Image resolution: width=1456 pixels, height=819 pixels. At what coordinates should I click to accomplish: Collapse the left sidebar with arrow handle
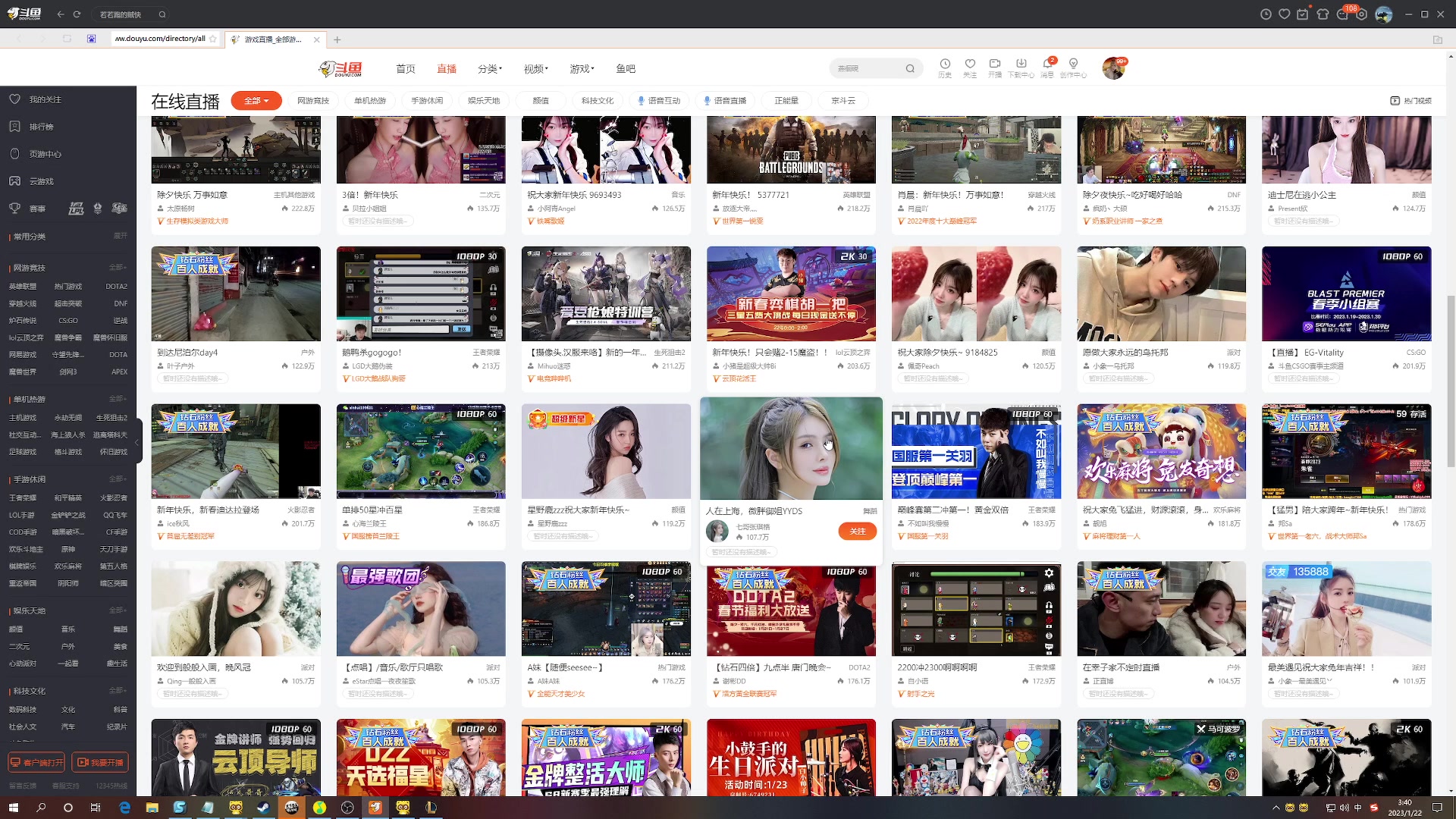click(x=137, y=442)
